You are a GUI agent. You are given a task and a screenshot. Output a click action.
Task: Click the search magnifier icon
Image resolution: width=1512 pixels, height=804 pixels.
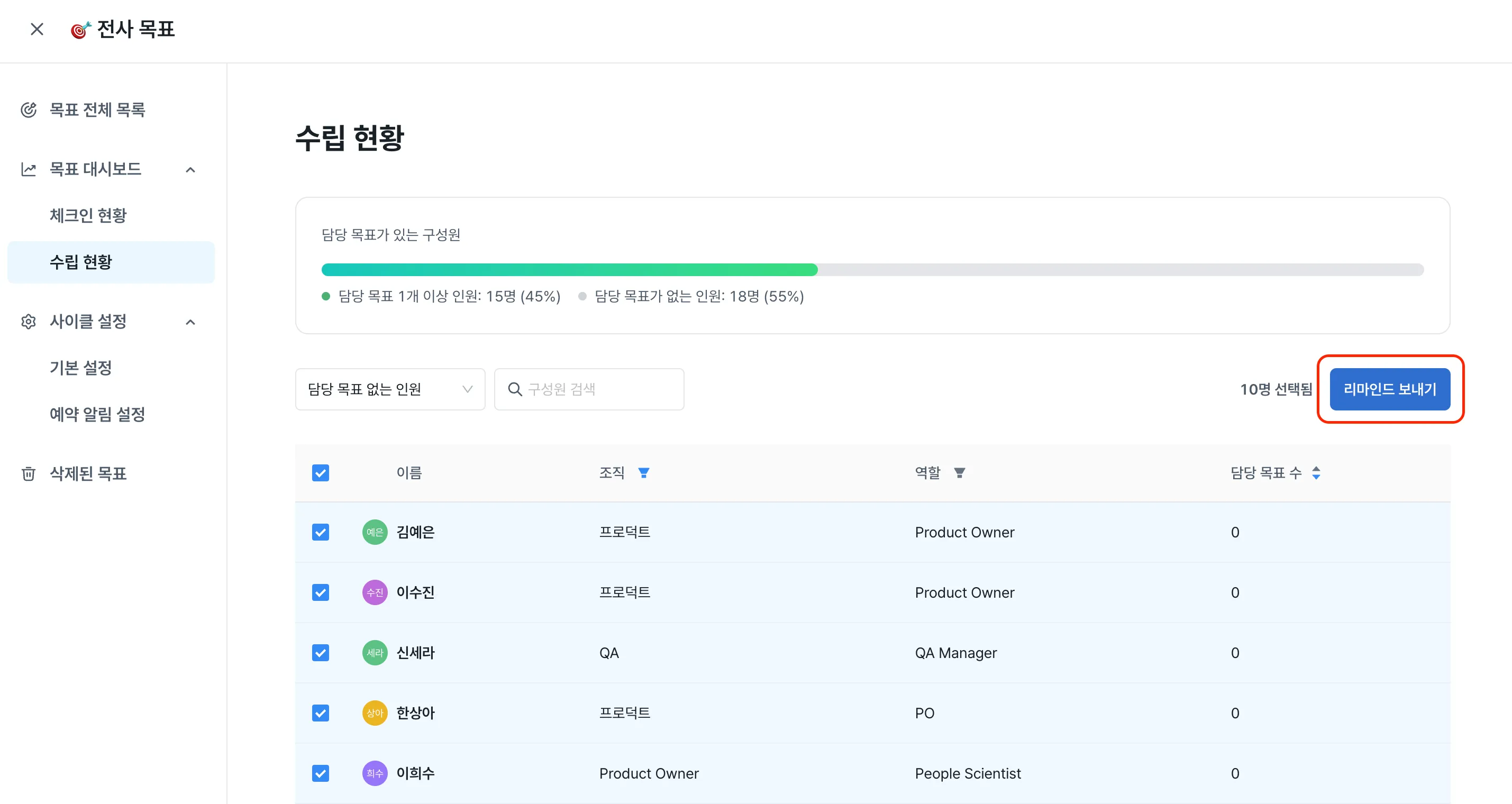[x=515, y=389]
